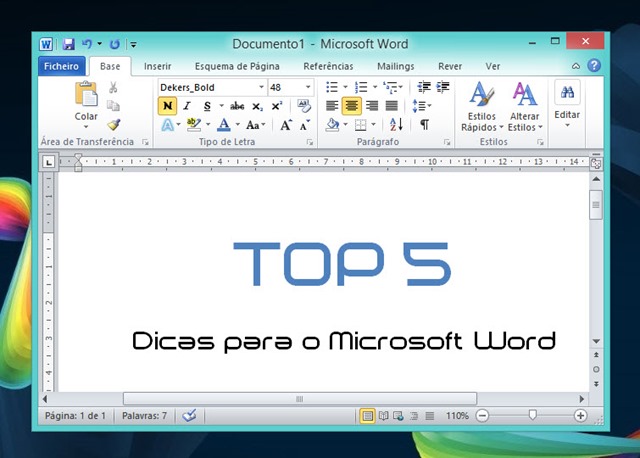The height and width of the screenshot is (458, 640).
Task: Switch to Esquema de Página tab
Action: 237,66
